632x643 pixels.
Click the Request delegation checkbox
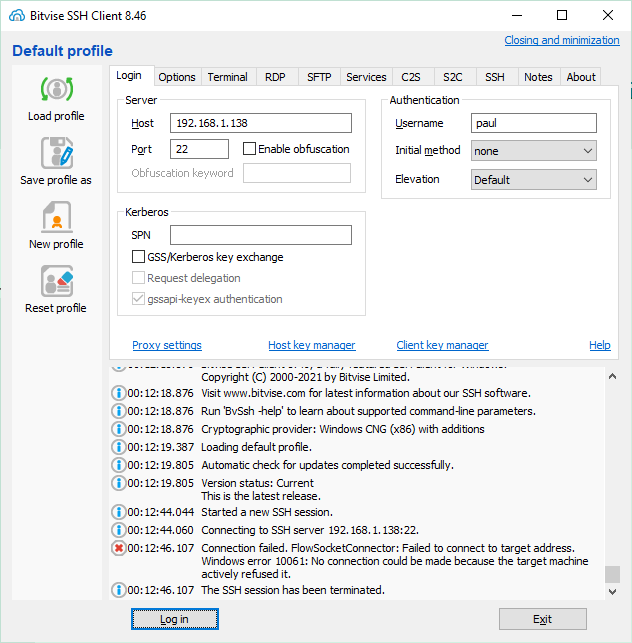(138, 278)
